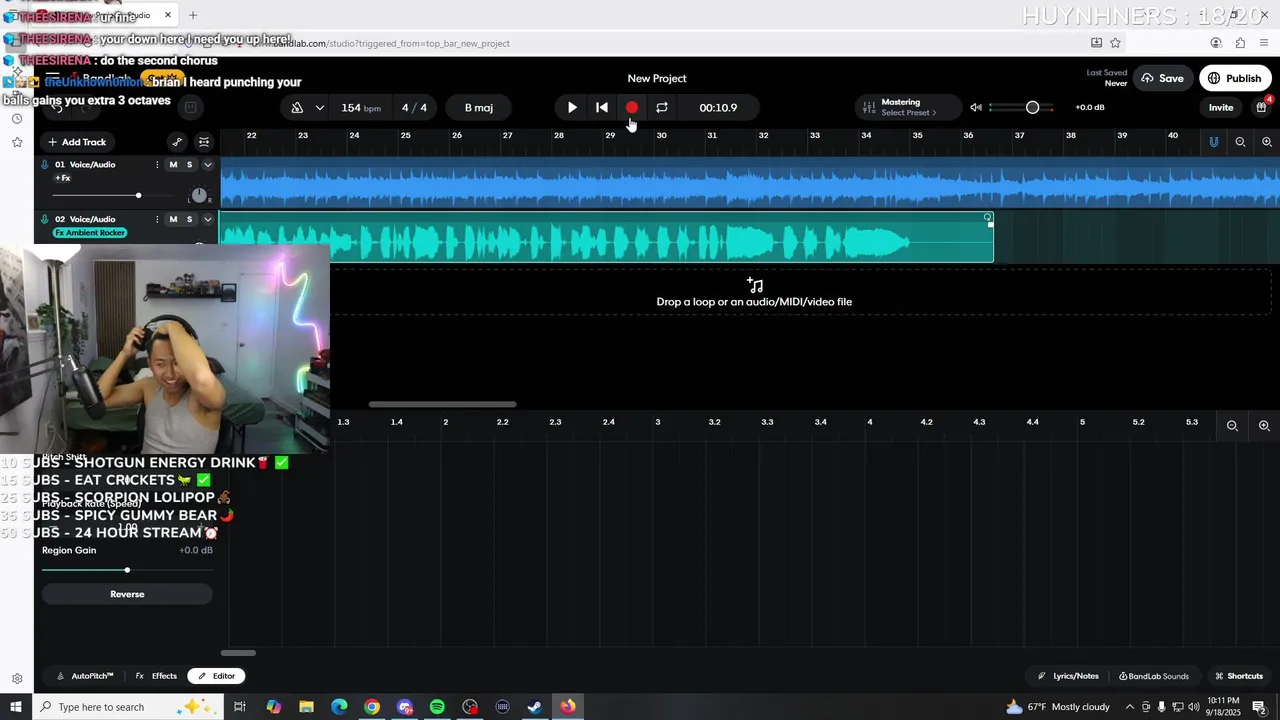
Task: Click the Invite button
Action: (1221, 108)
